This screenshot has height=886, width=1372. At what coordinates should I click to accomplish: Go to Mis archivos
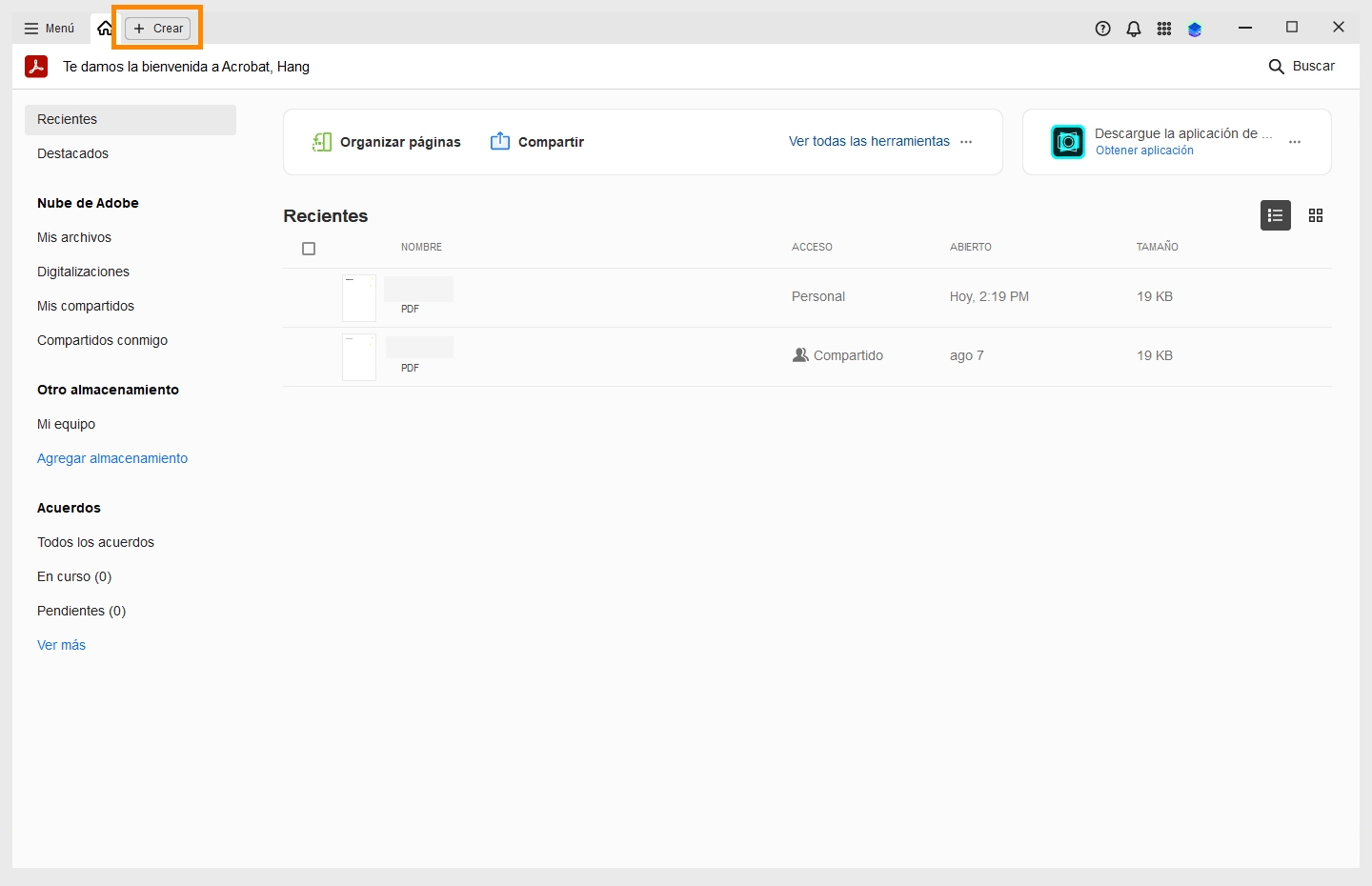point(74,237)
